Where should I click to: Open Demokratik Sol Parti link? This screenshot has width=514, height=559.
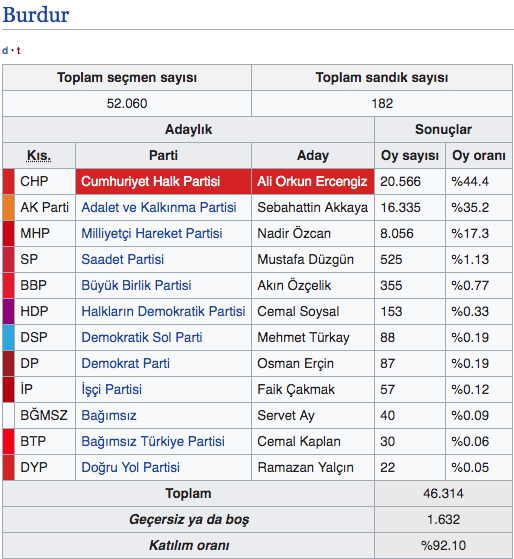coord(142,338)
